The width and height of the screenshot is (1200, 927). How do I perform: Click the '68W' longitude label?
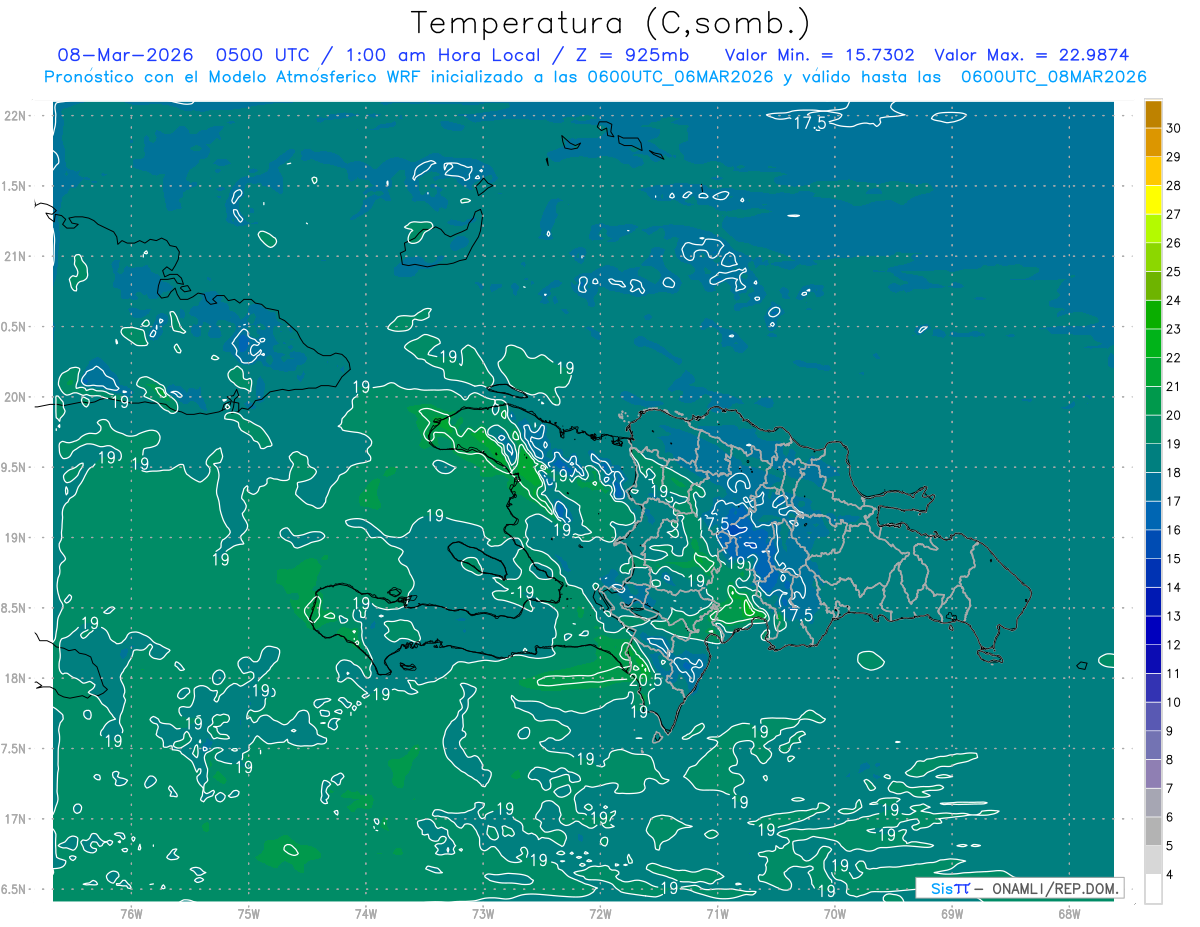pos(1069,913)
